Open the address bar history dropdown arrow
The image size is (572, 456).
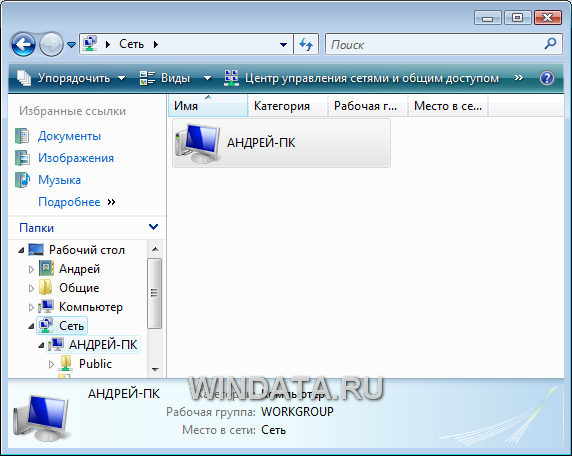pos(283,45)
